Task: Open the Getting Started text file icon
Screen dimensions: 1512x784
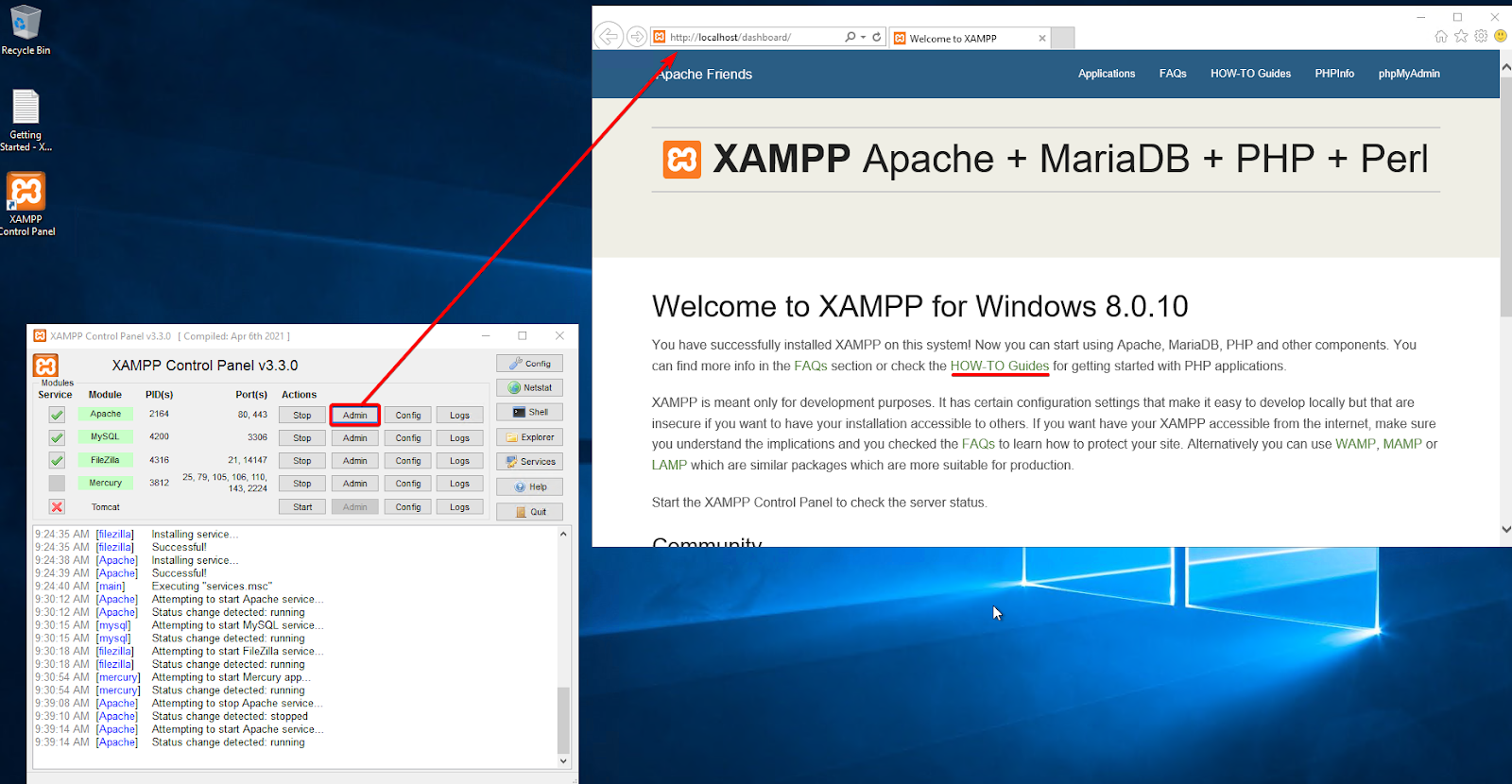Action: click(x=26, y=120)
